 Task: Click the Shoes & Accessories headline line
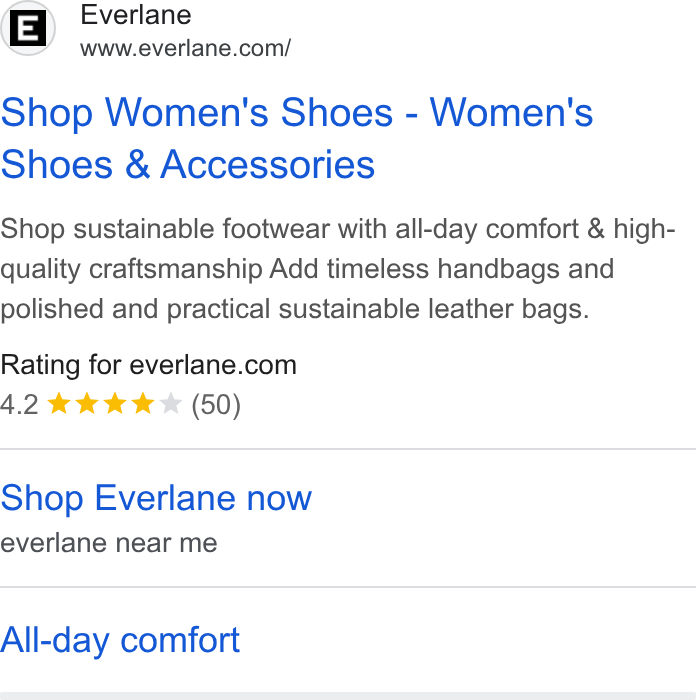point(188,165)
